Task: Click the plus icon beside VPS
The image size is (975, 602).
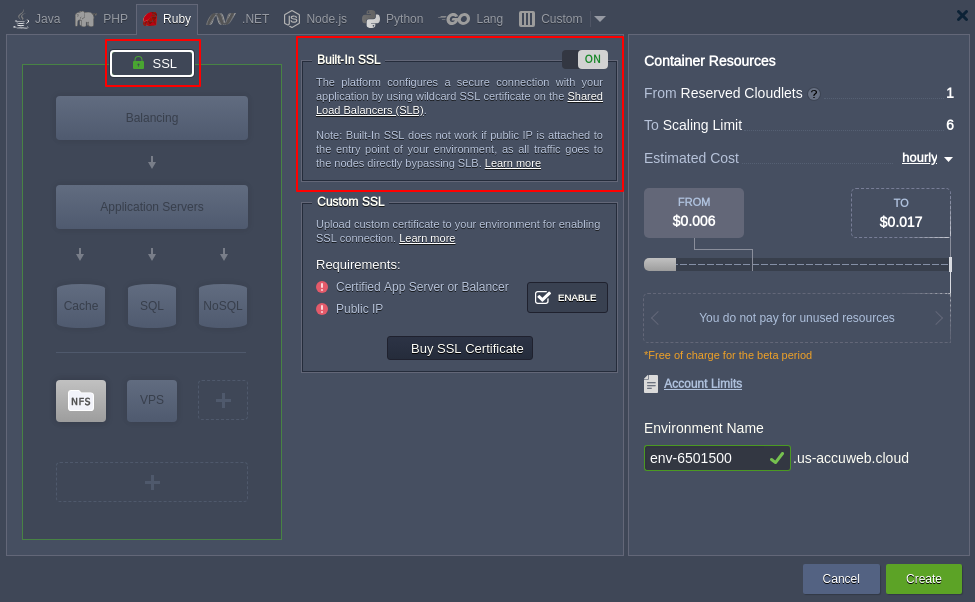Action: click(222, 400)
